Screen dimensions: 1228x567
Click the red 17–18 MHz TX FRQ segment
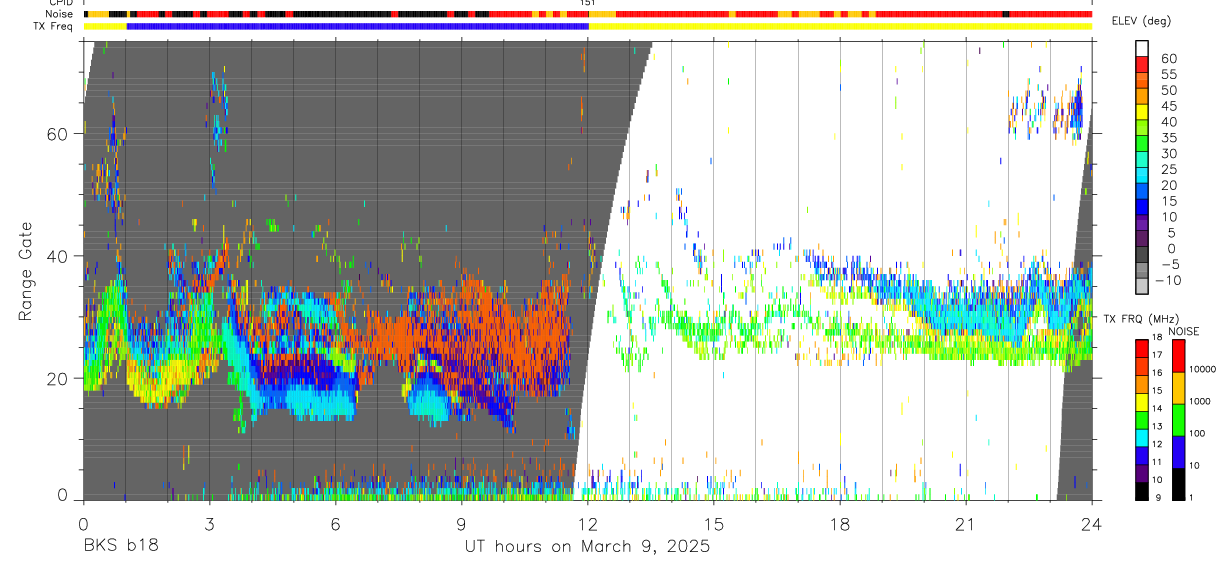click(x=1142, y=349)
